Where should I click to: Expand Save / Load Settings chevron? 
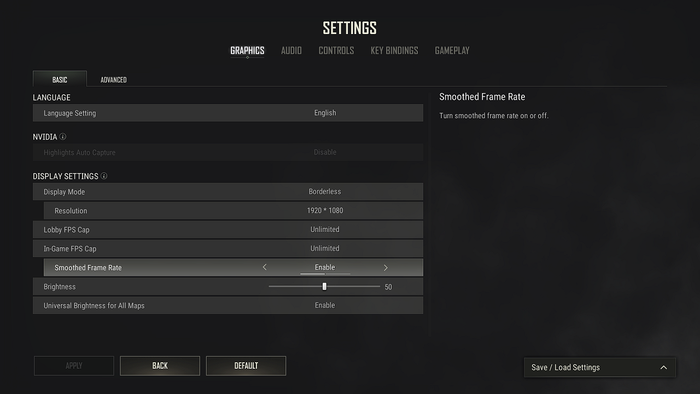663,367
